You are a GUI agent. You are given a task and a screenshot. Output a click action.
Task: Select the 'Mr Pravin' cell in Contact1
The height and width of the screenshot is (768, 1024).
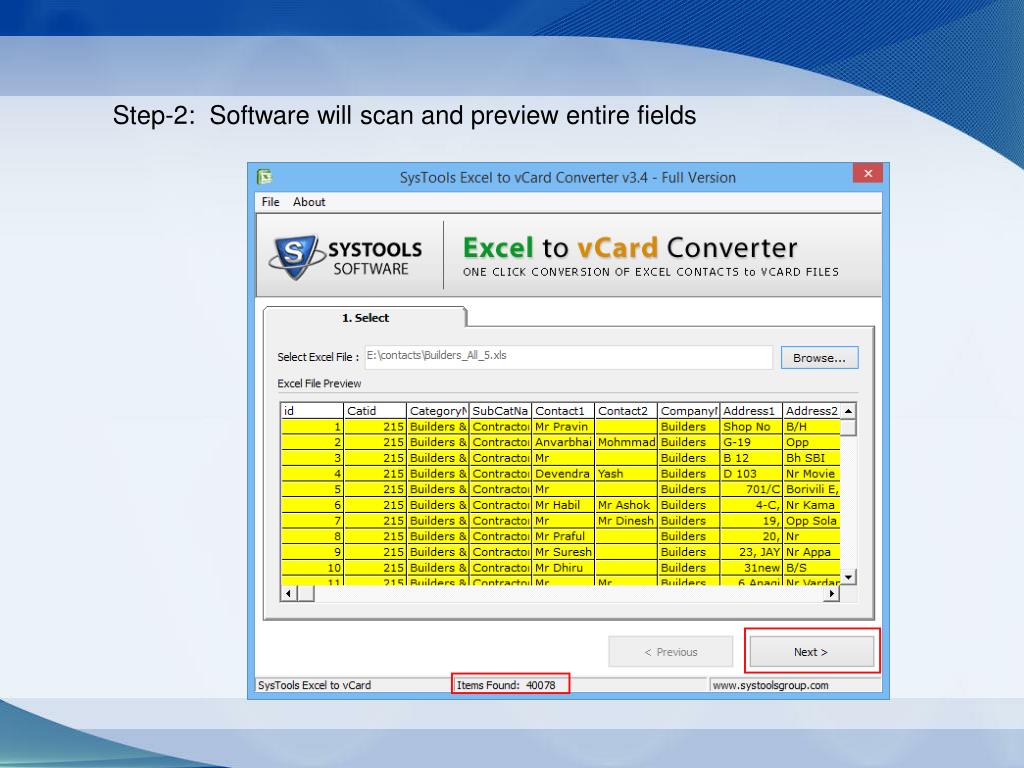coord(562,427)
